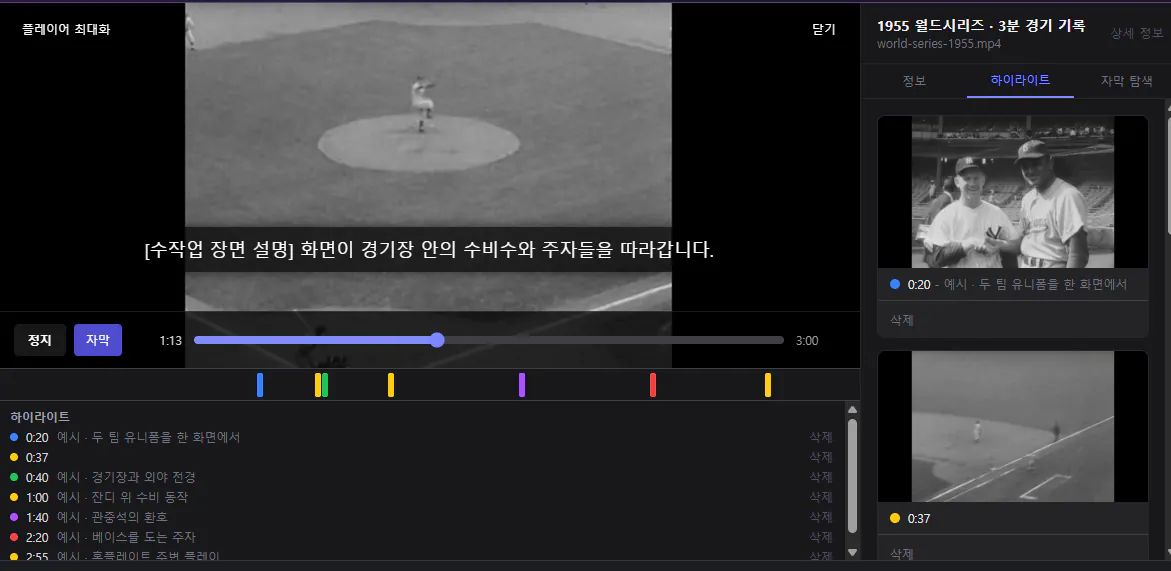1171x571 pixels.
Task: Click the 플레이어 최대화 button
Action: coord(66,30)
